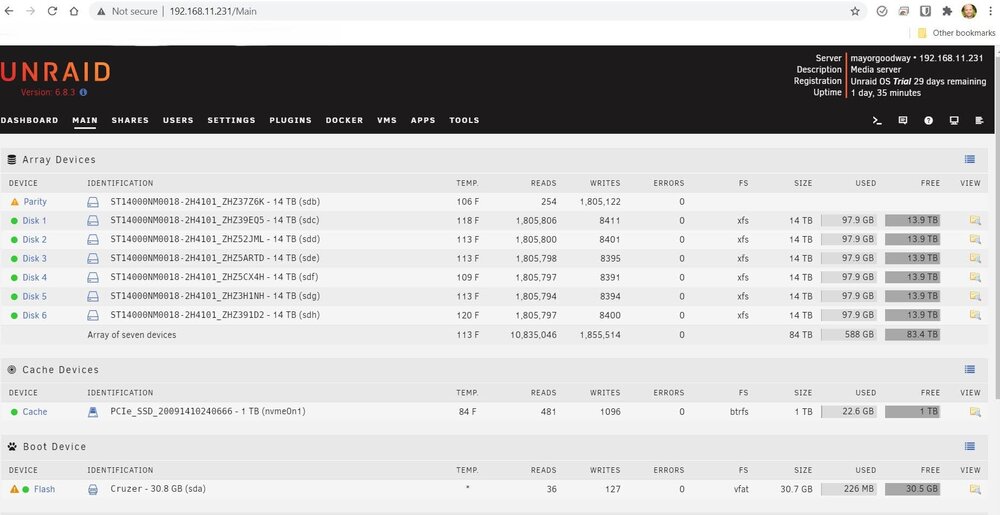Click the Parity warning triangle icon
Screen dimensions: 1000x515
click(x=15, y=202)
